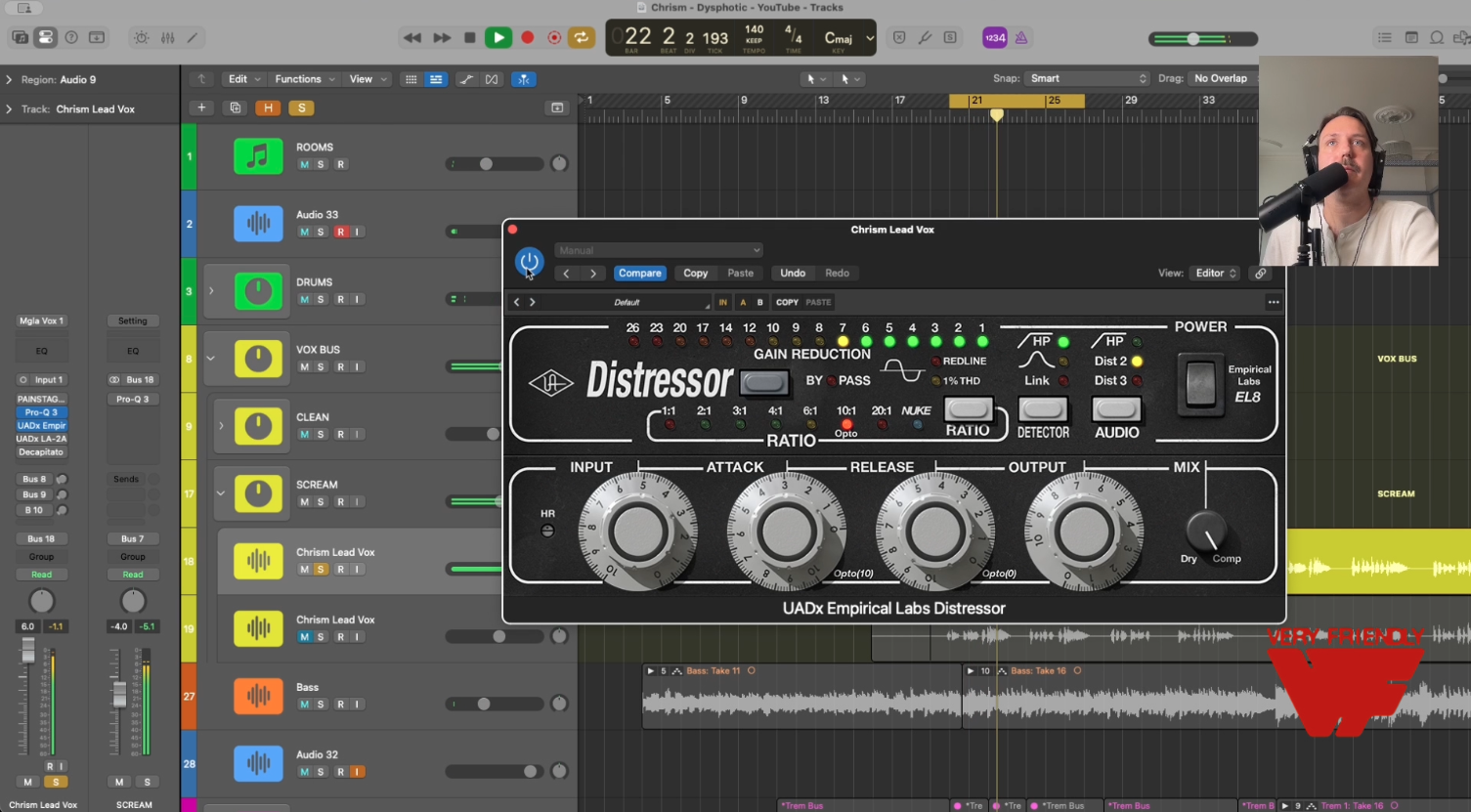Toggle the metronome click button

1021,38
